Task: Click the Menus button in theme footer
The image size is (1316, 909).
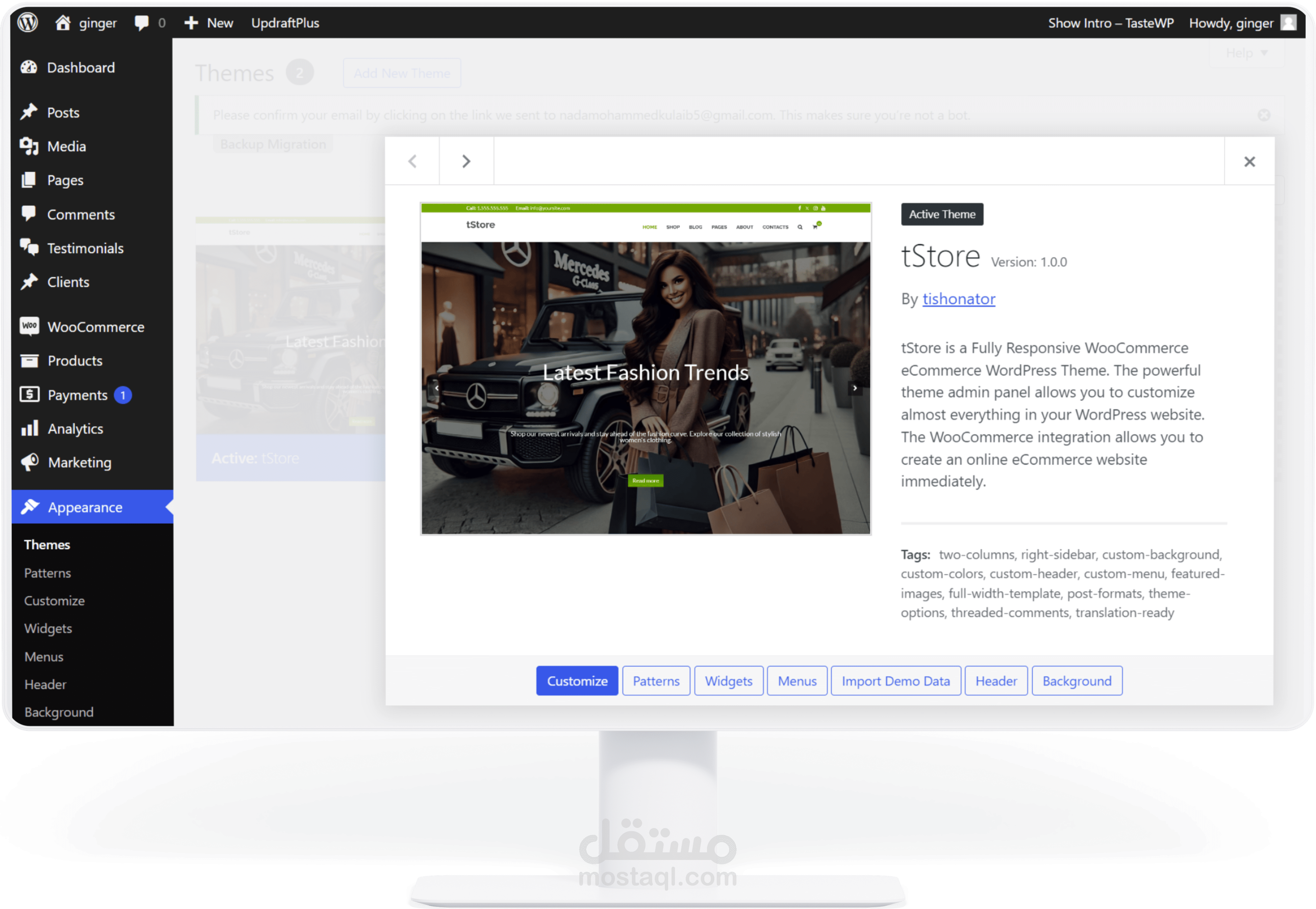Action: click(x=797, y=681)
